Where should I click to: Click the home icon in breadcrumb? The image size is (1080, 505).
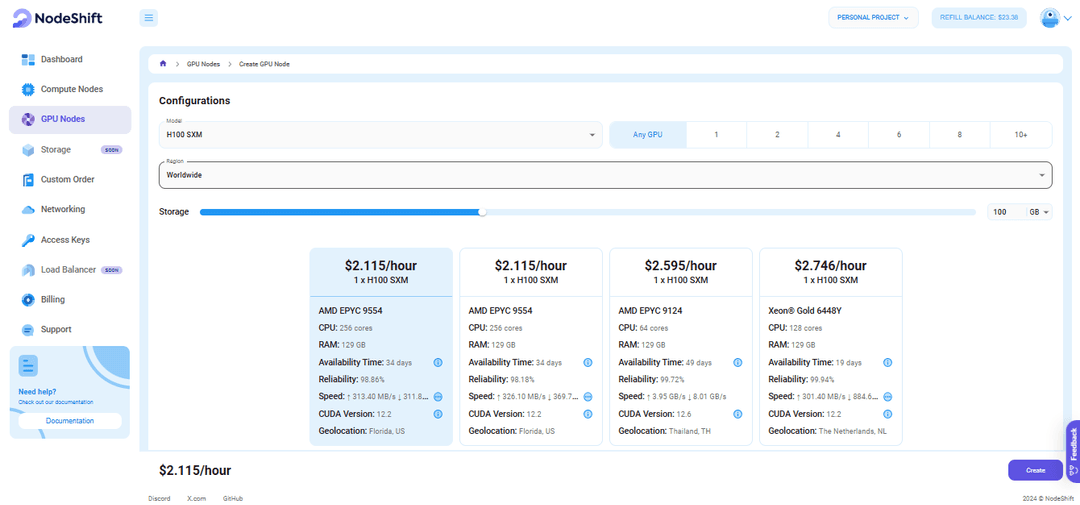[x=163, y=63]
